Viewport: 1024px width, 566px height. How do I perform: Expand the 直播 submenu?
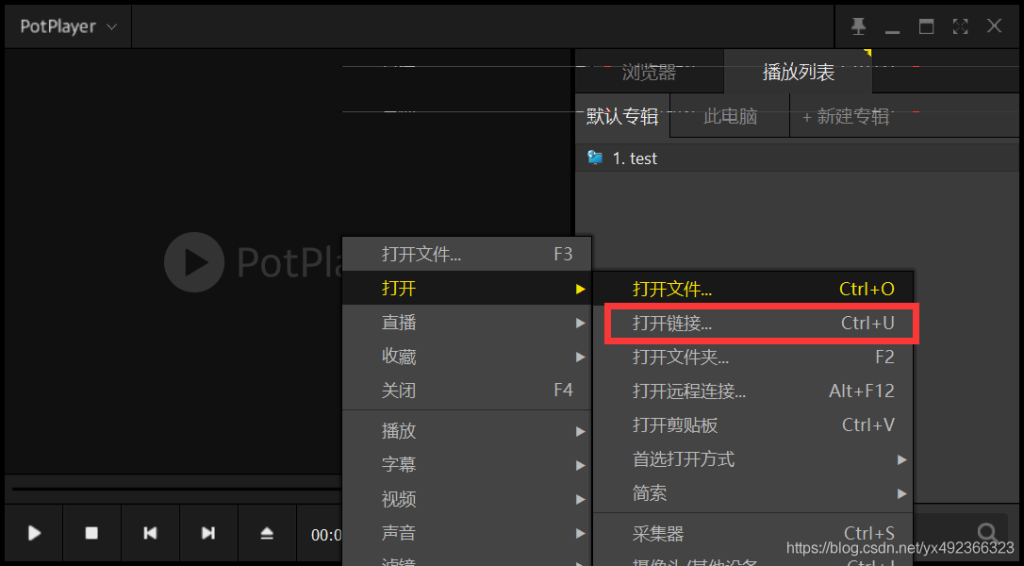tap(466, 323)
